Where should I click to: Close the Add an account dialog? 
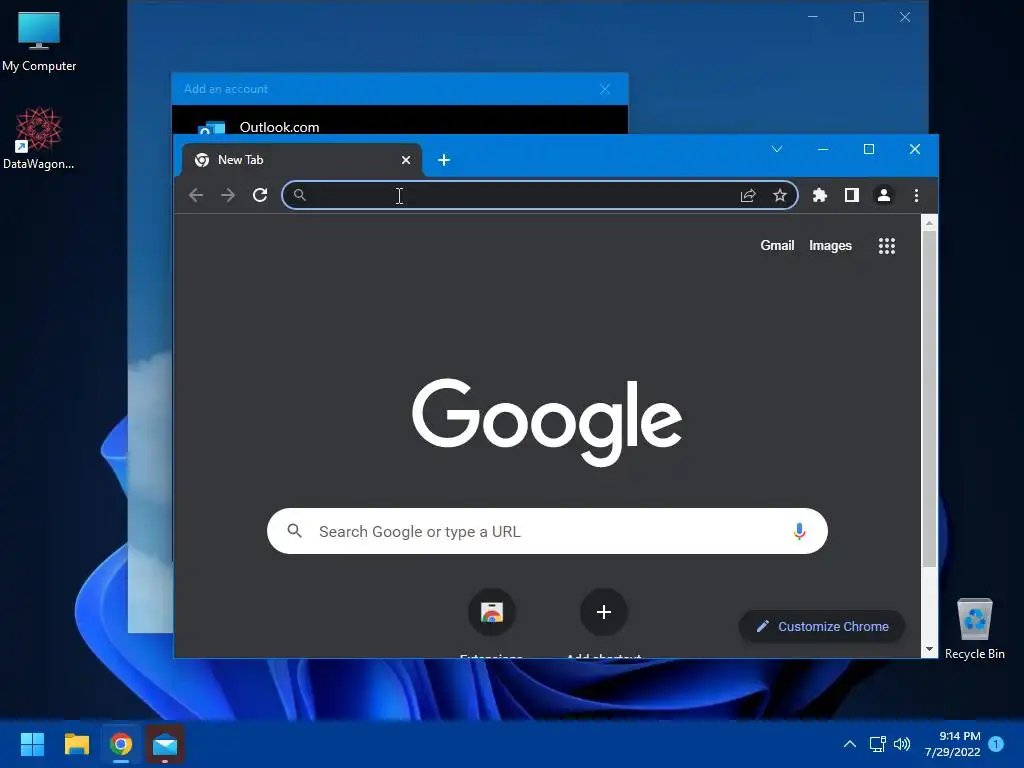click(605, 89)
